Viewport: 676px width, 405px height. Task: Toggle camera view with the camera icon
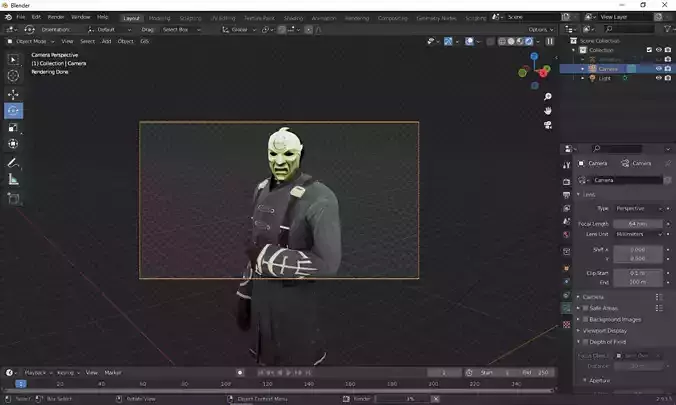pyautogui.click(x=548, y=125)
